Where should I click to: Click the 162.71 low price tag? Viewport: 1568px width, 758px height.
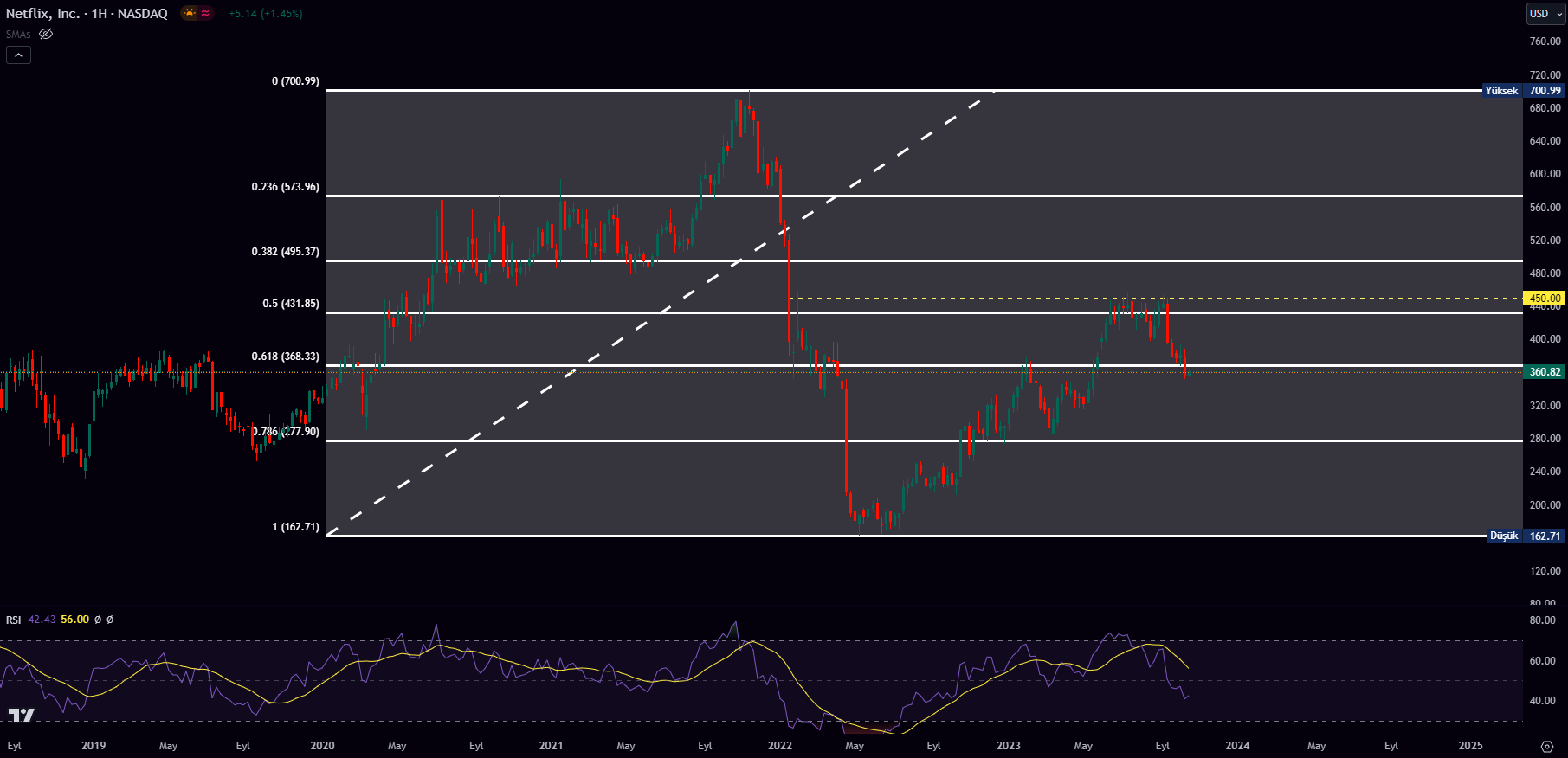pyautogui.click(x=1545, y=536)
